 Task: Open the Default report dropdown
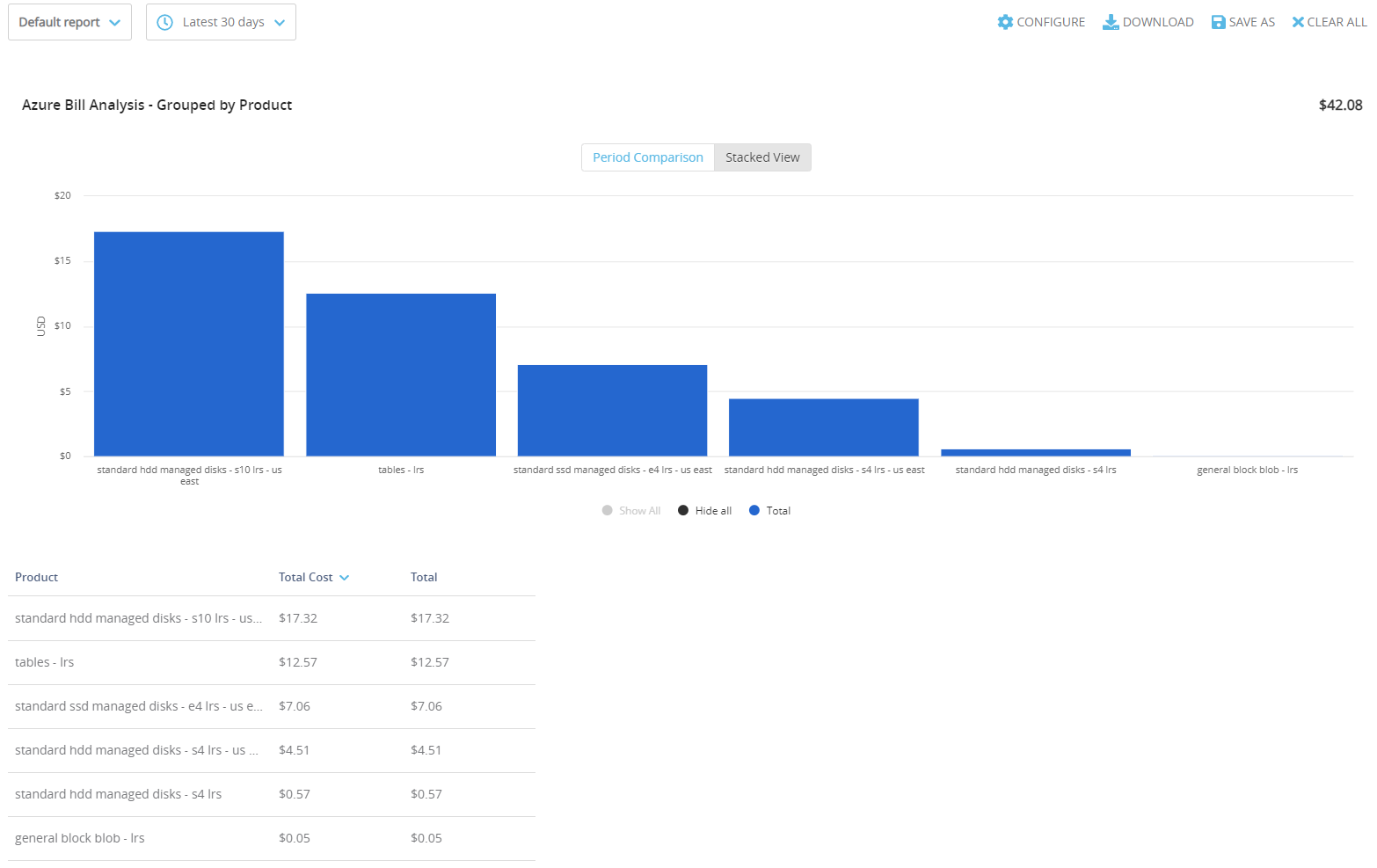pos(69,22)
